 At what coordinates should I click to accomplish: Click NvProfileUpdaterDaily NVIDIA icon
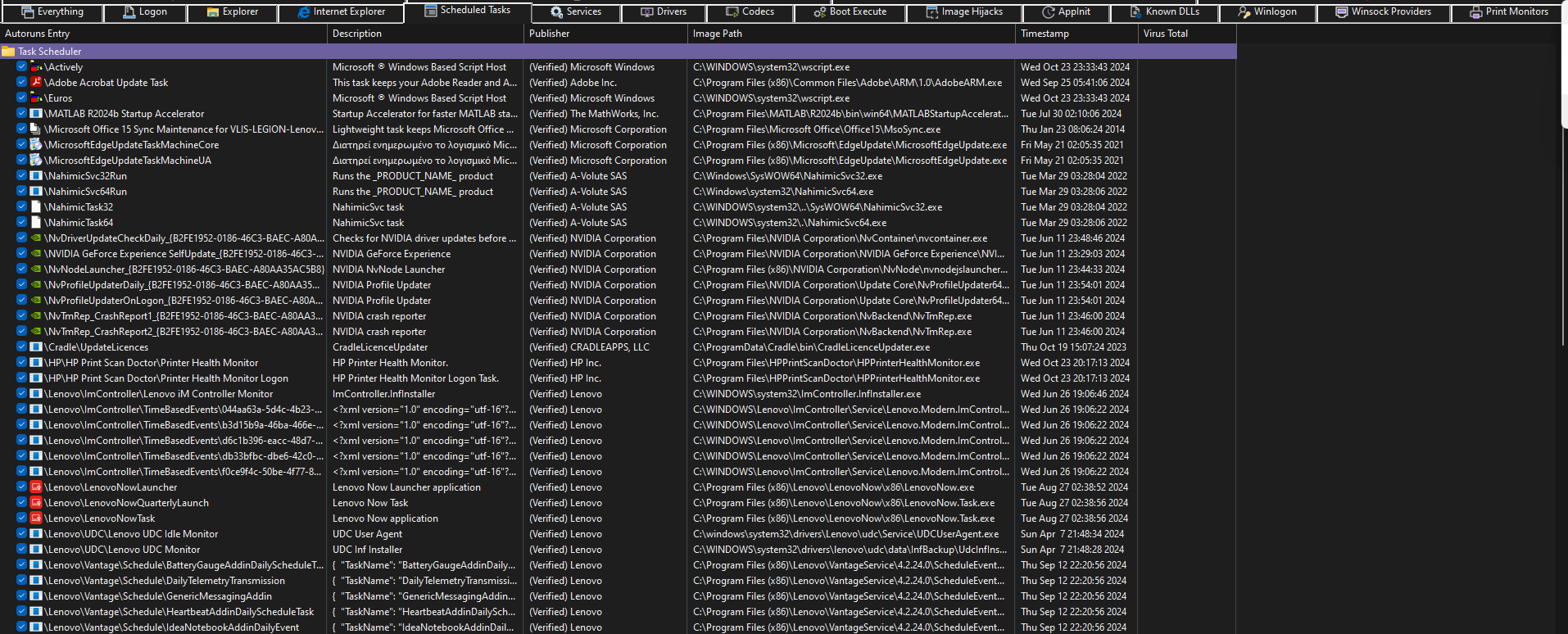[36, 285]
